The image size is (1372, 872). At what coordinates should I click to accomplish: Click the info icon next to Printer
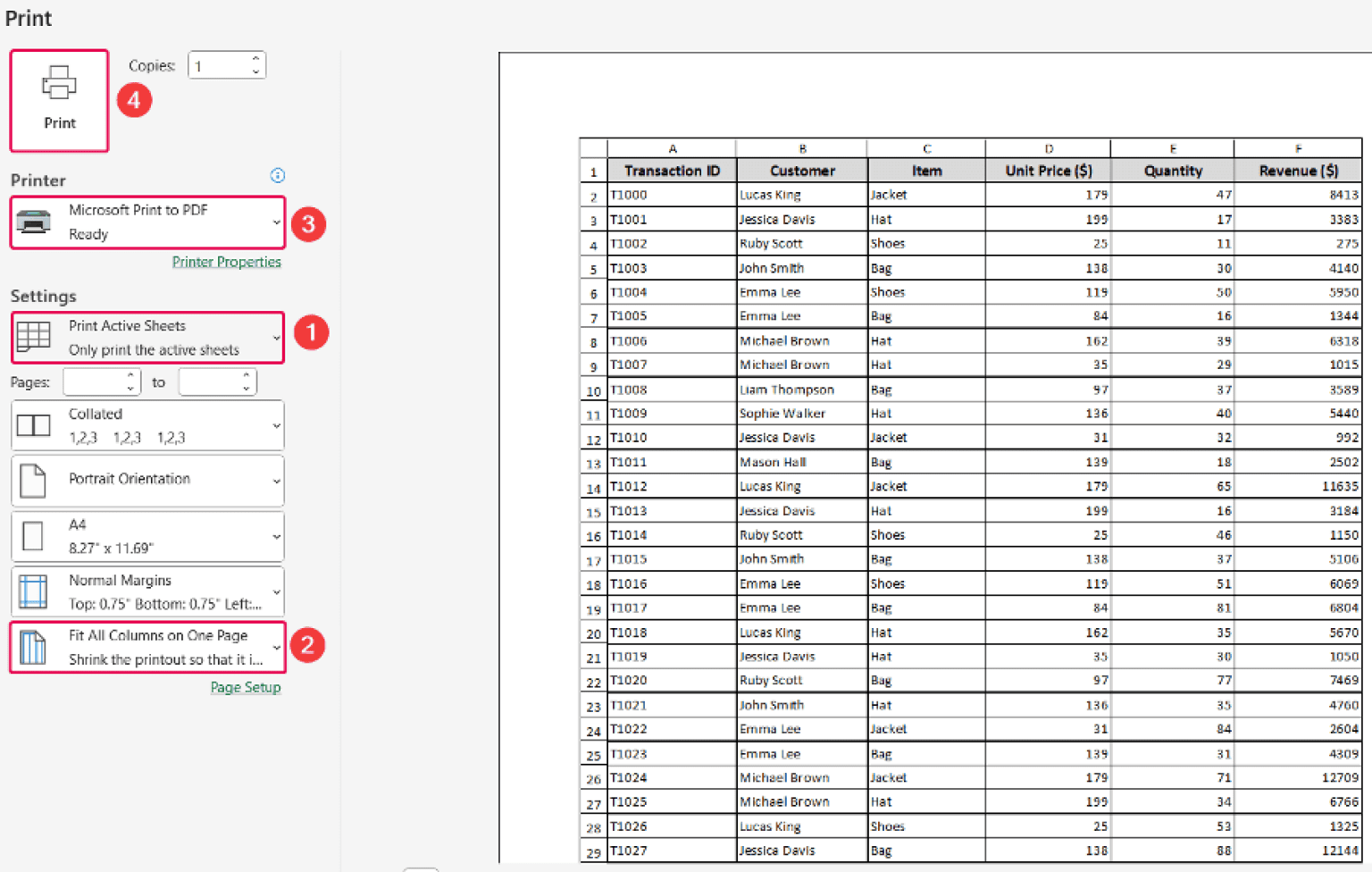278,176
